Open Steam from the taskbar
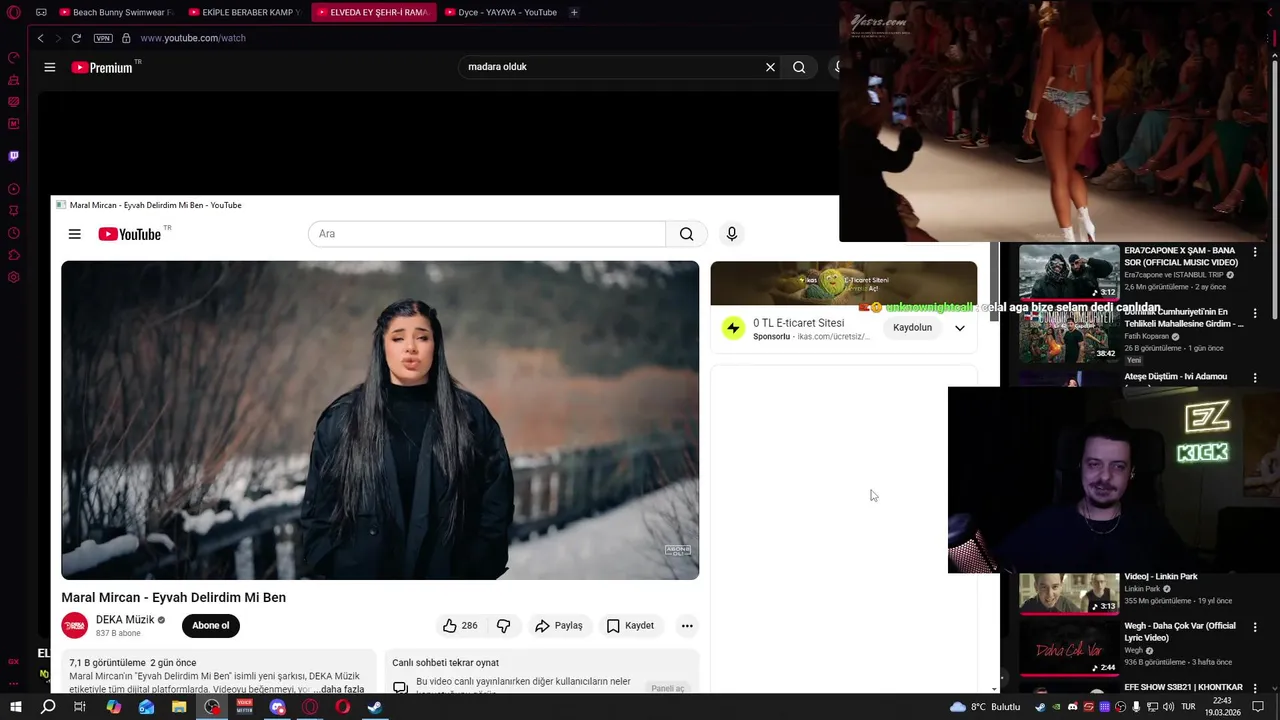Image resolution: width=1280 pixels, height=720 pixels. [x=374, y=707]
